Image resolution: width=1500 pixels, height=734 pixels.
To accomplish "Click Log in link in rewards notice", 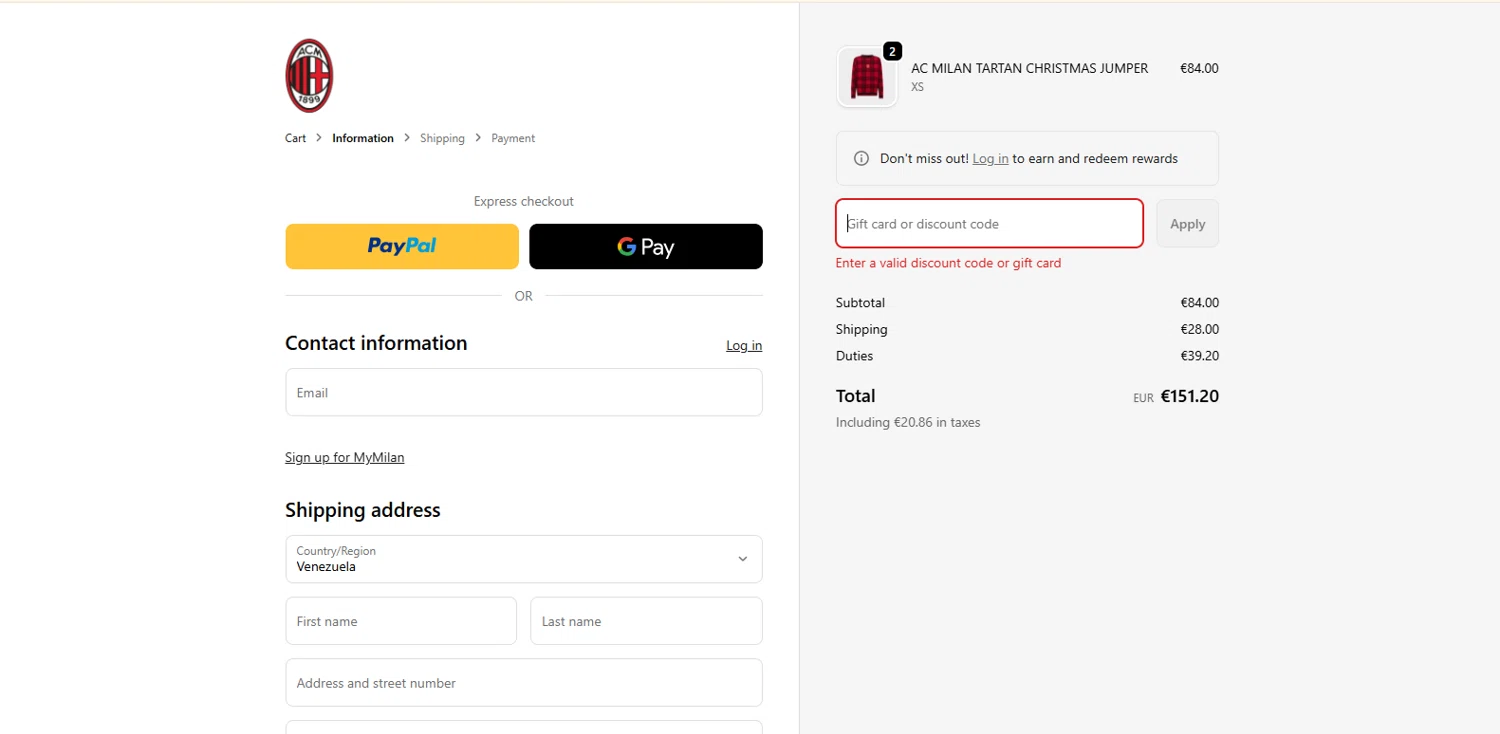I will point(990,158).
